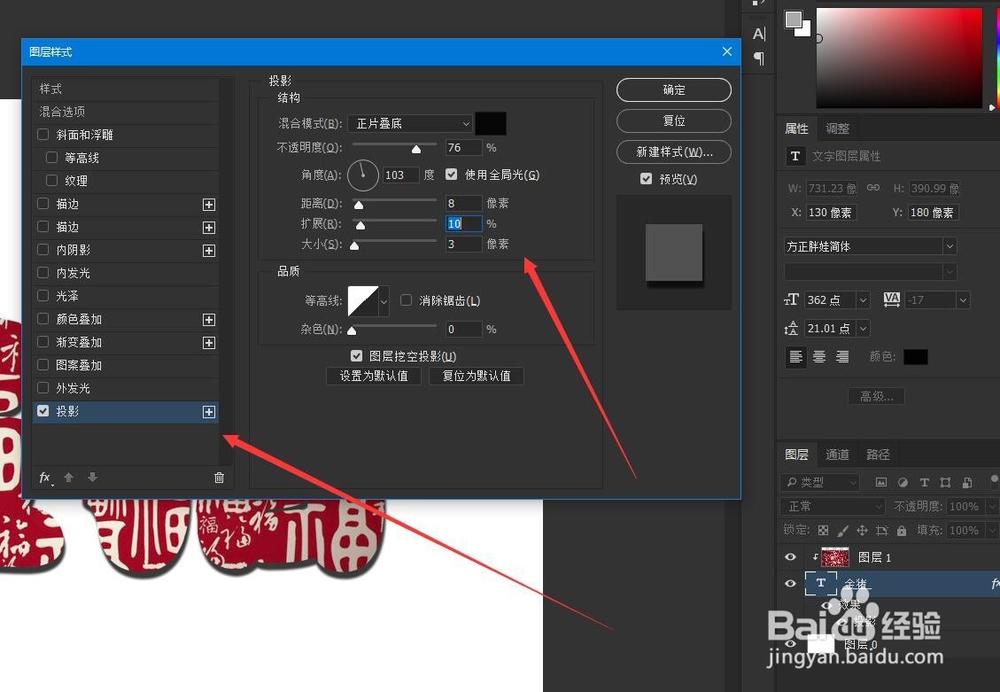Disable the 图层挖空投影 option
Image resolution: width=1000 pixels, height=692 pixels.
click(x=357, y=356)
